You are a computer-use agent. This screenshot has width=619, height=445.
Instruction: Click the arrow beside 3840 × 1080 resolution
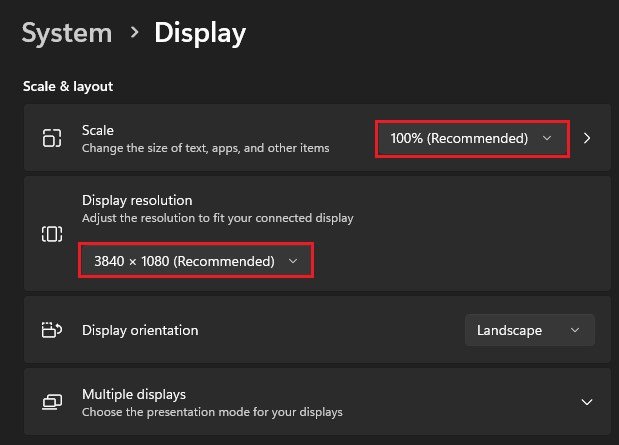click(x=292, y=261)
